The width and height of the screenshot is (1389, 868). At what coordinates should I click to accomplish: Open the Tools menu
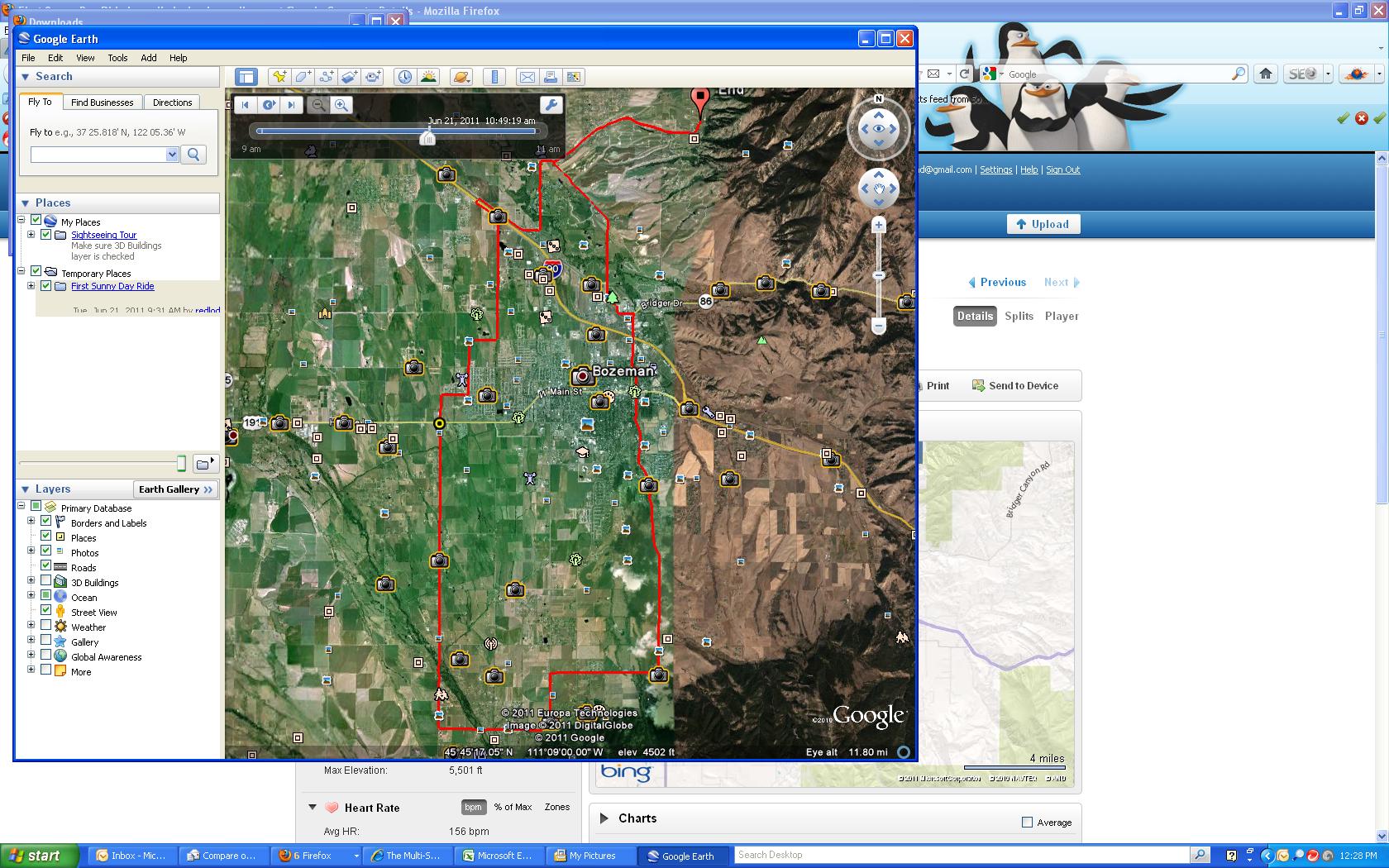coord(117,58)
